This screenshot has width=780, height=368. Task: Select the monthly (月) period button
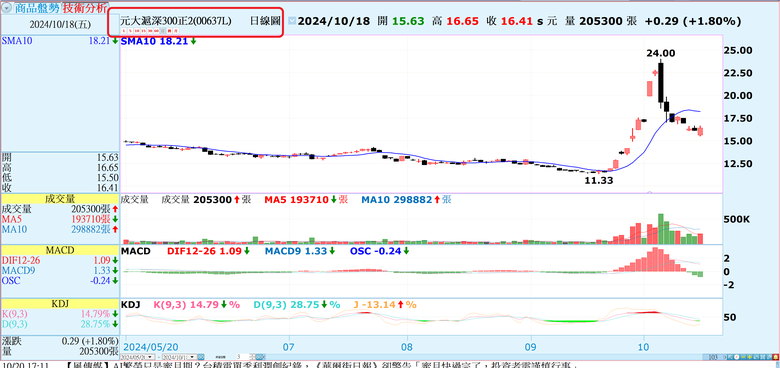[176, 31]
